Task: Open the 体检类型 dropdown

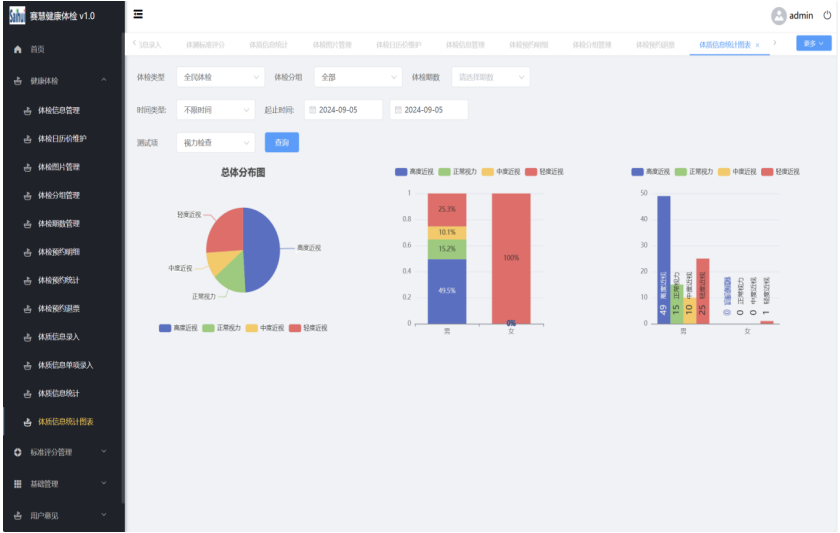Action: 221,77
